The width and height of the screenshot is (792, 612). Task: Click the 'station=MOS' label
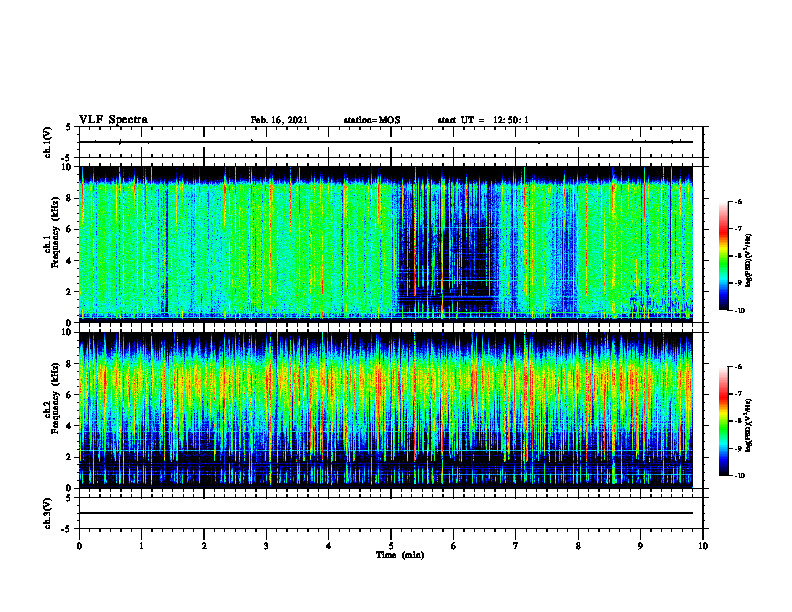click(372, 120)
